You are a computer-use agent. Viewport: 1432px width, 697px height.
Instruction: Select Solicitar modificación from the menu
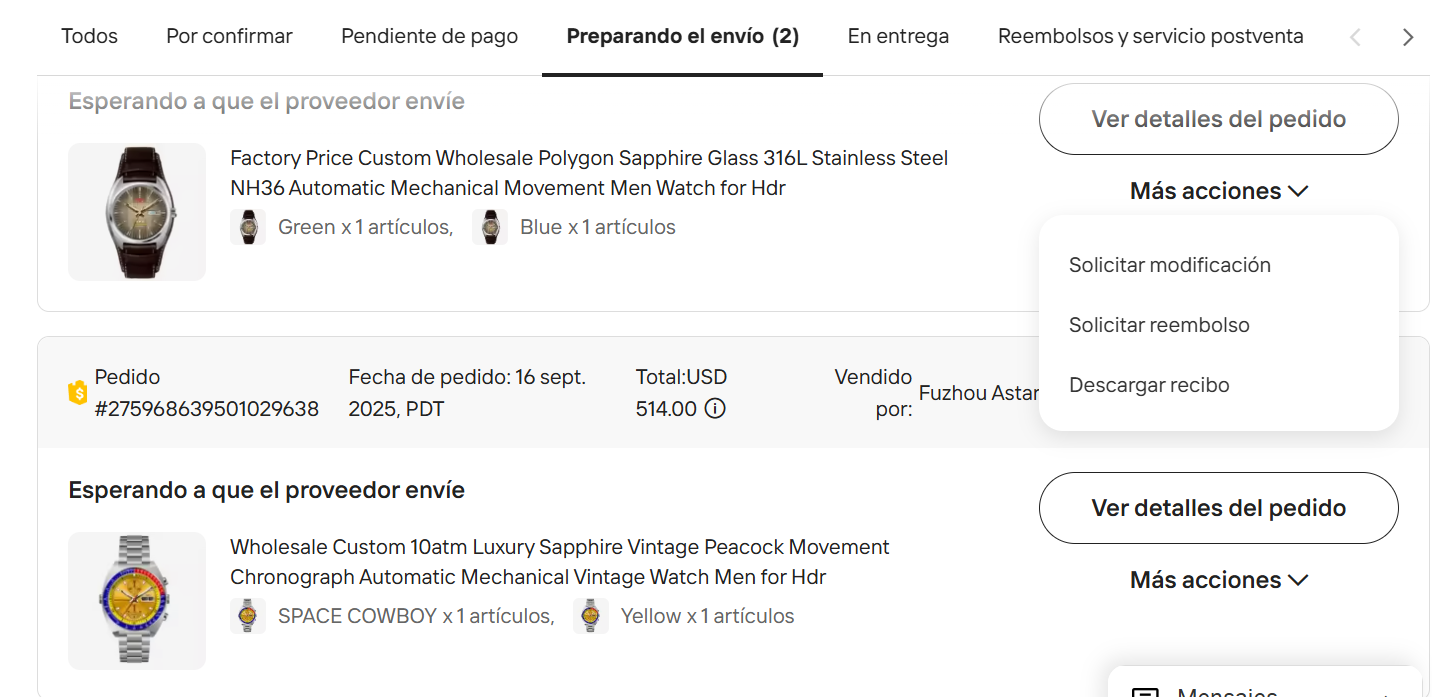1169,265
